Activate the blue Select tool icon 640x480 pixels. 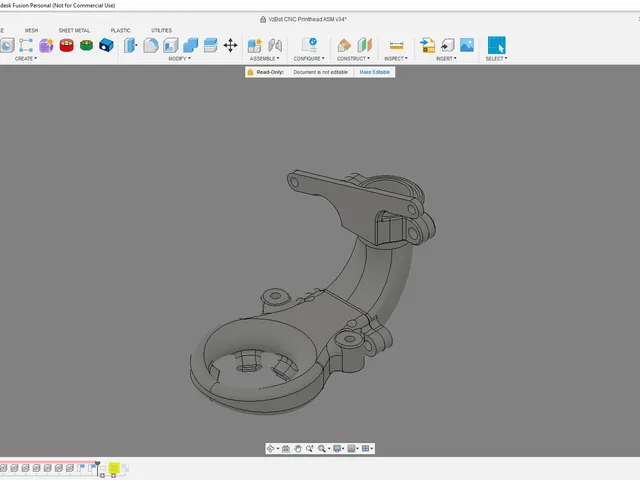497,45
